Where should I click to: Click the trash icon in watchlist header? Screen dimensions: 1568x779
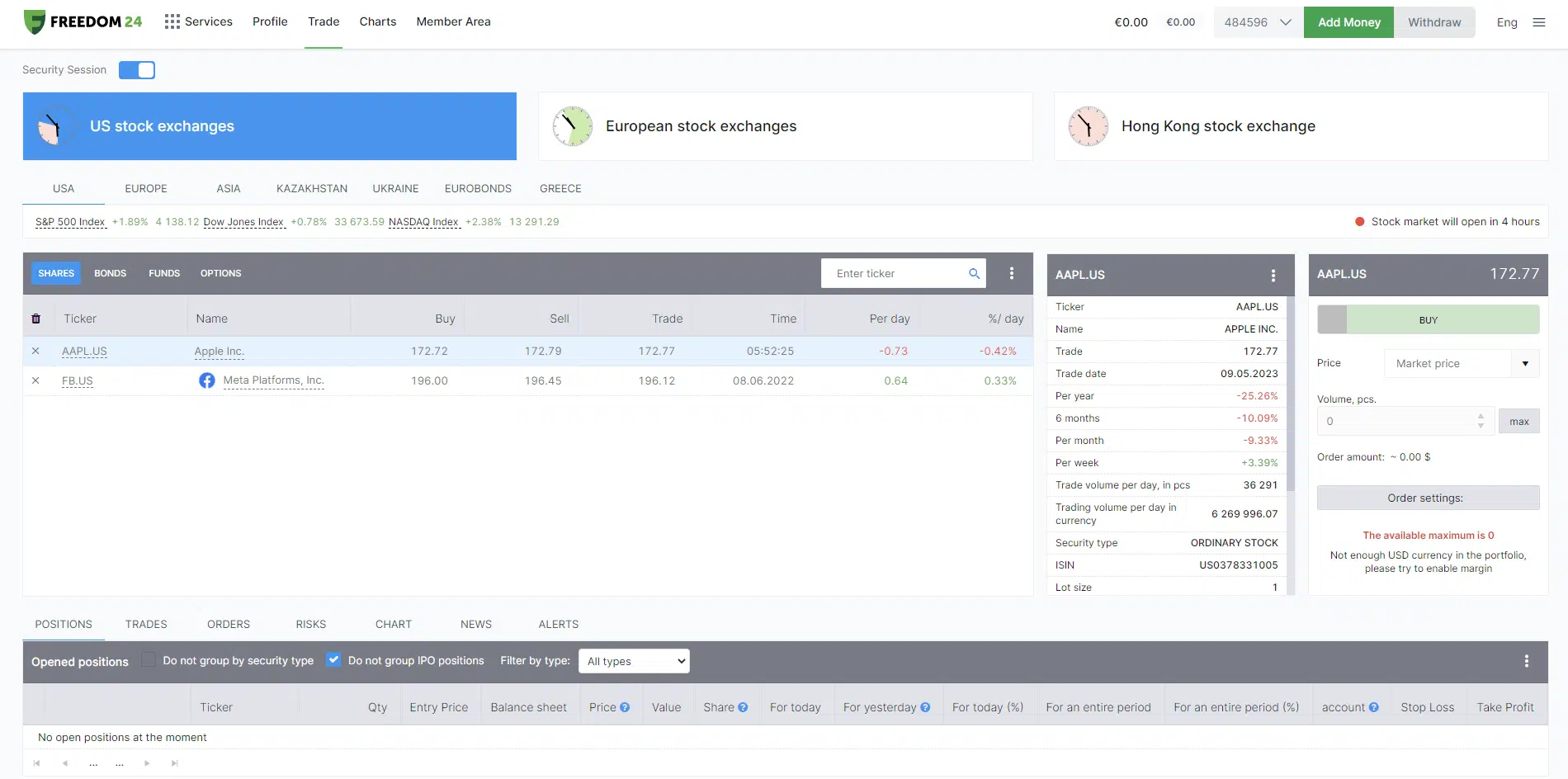(36, 319)
